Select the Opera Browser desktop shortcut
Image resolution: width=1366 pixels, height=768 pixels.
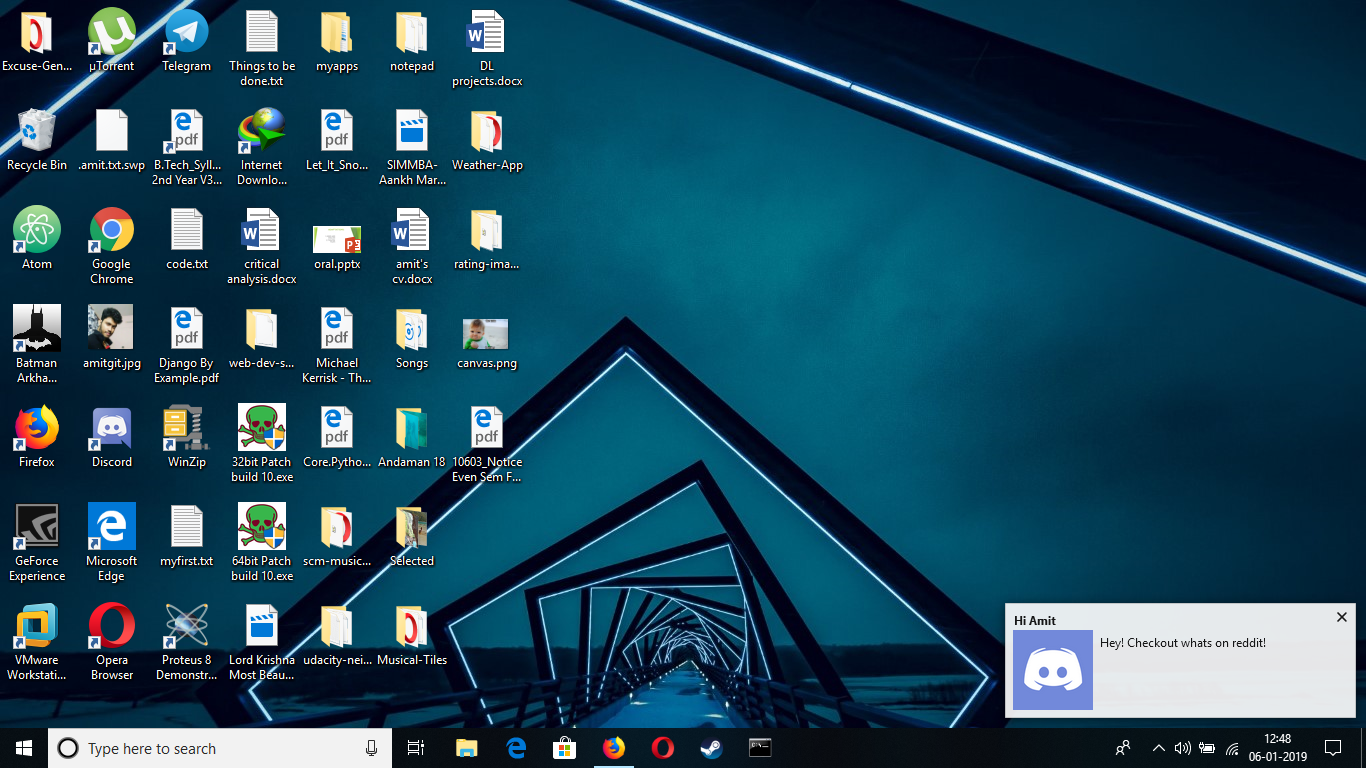tap(112, 642)
